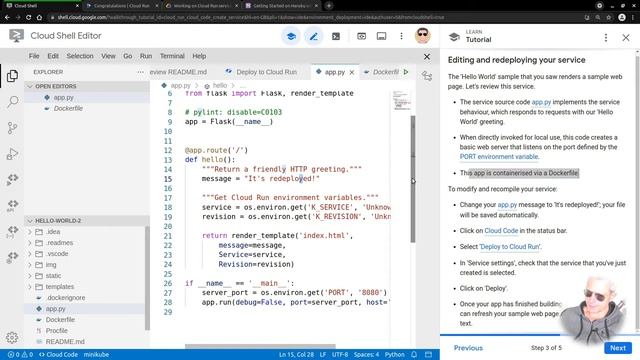Click Cloud Code in the status bar

coord(58,354)
